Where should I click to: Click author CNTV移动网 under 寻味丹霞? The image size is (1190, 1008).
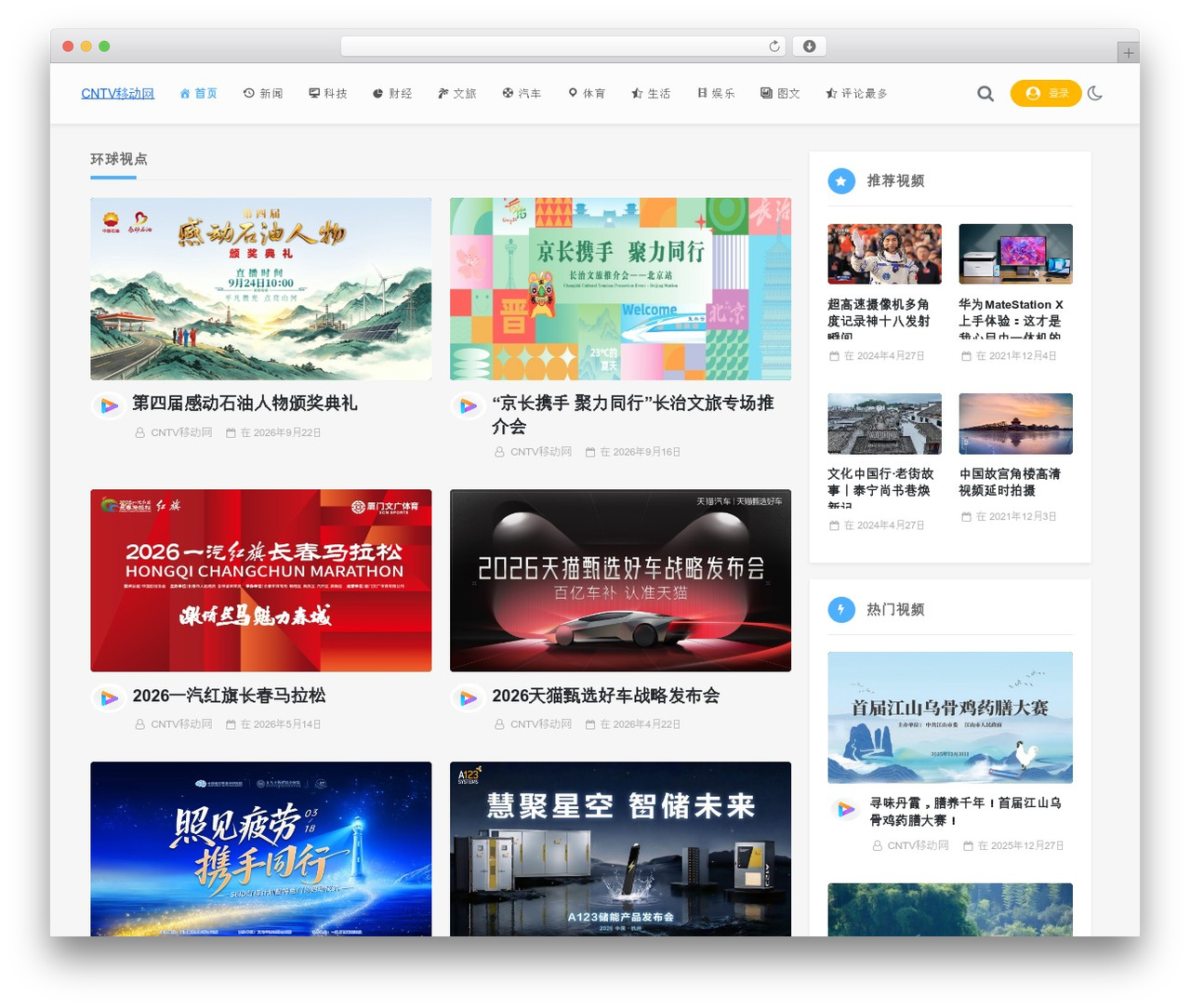coord(918,846)
